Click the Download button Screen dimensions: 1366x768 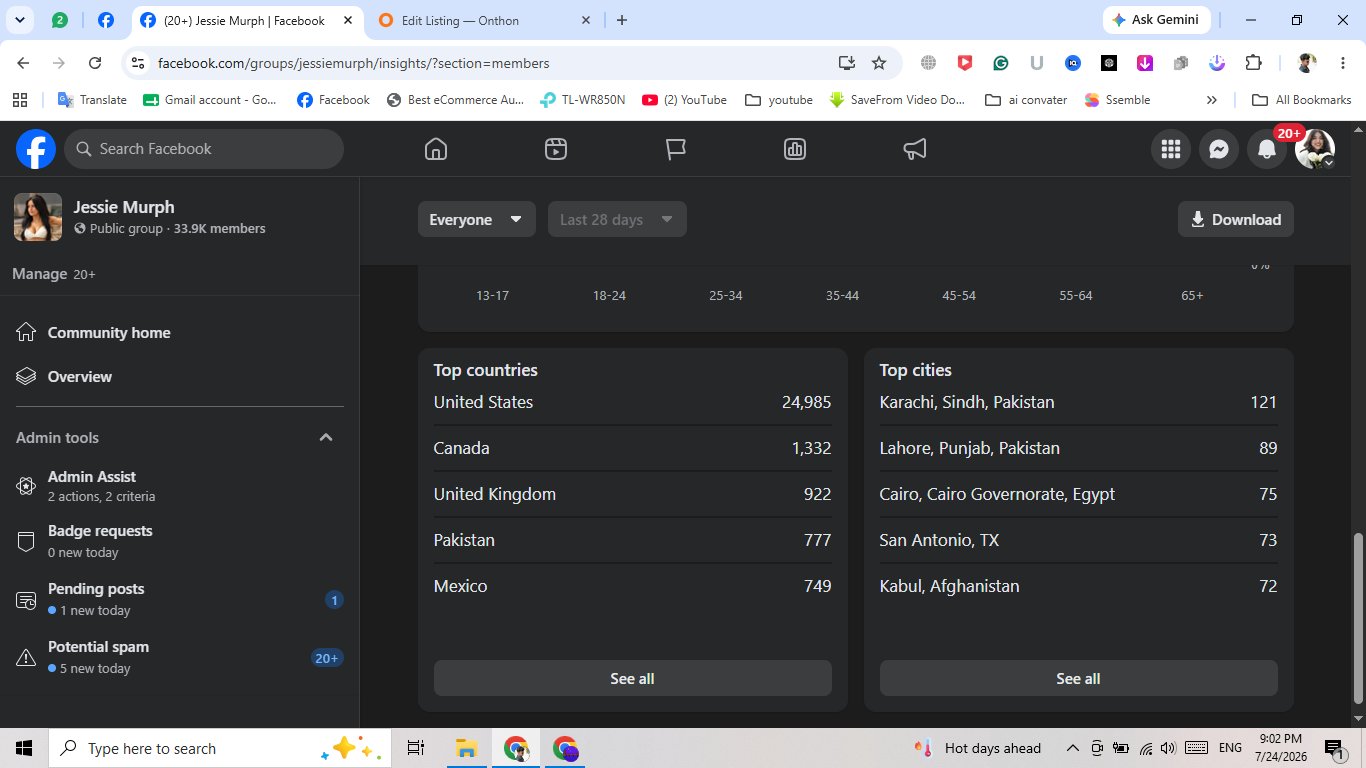(1235, 220)
